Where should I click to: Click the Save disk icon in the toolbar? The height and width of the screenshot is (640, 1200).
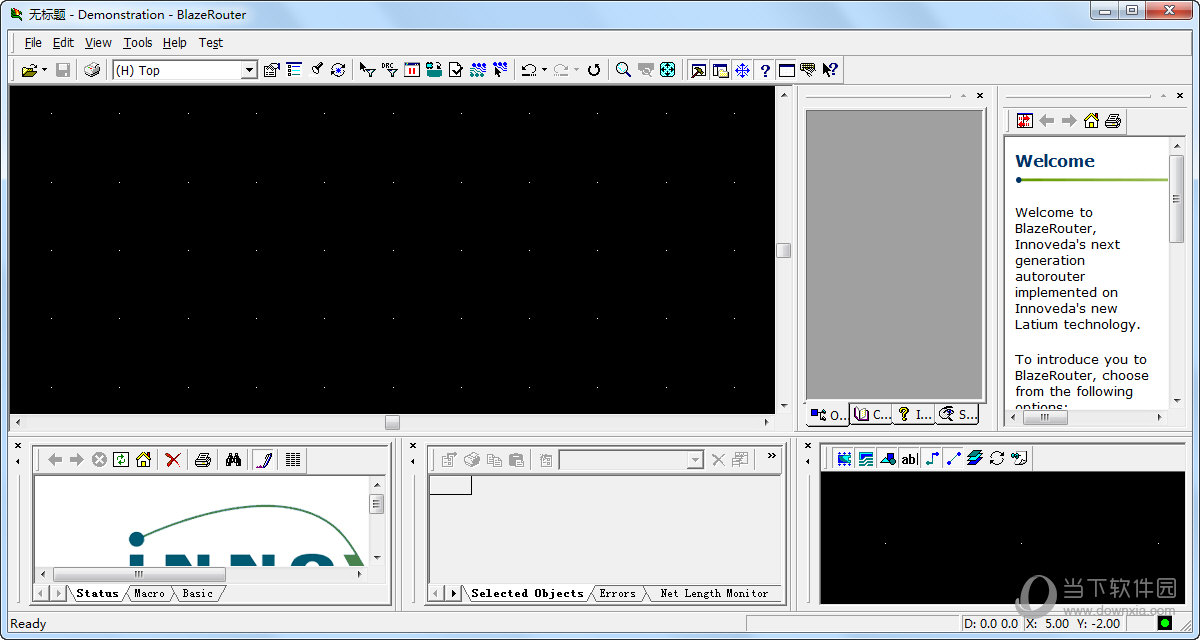pos(63,70)
